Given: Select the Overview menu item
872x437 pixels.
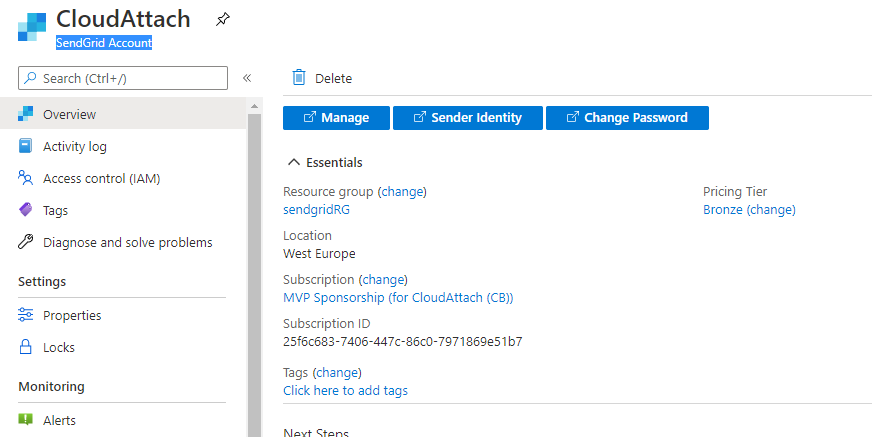Looking at the screenshot, I should [x=123, y=114].
